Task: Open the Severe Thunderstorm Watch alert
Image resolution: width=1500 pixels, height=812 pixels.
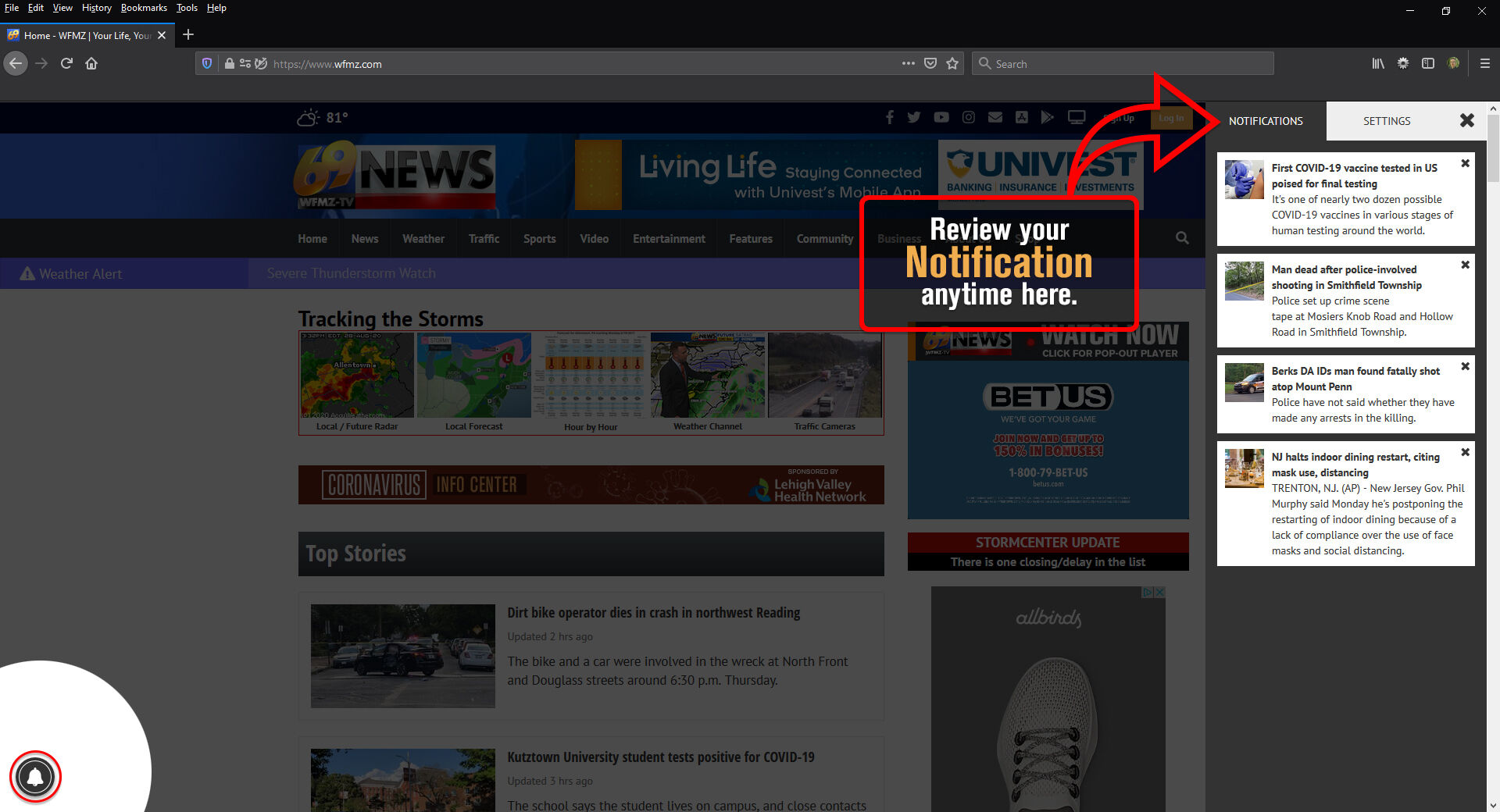Action: 352,273
